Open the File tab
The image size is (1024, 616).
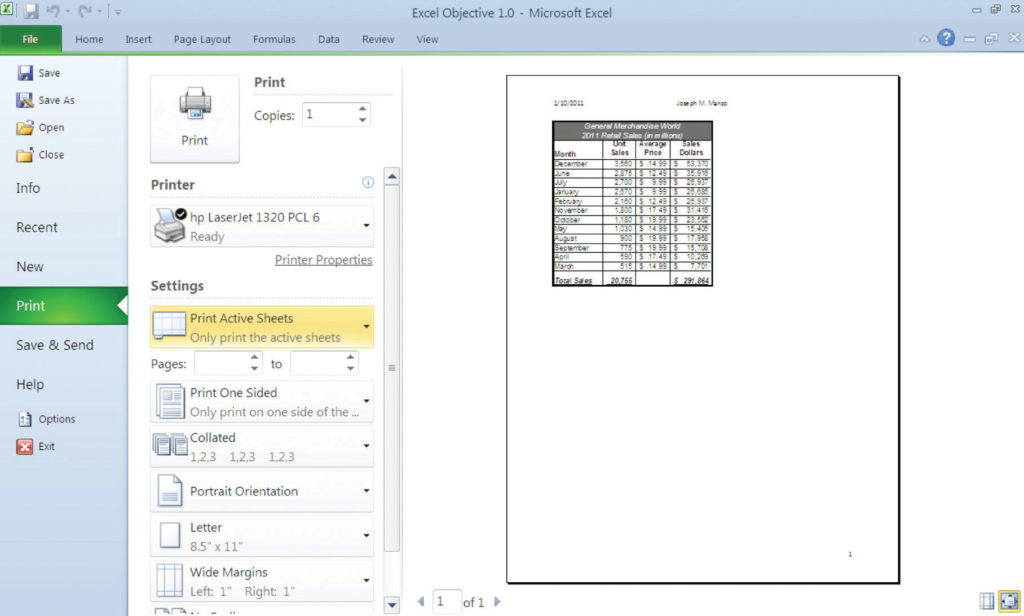31,39
